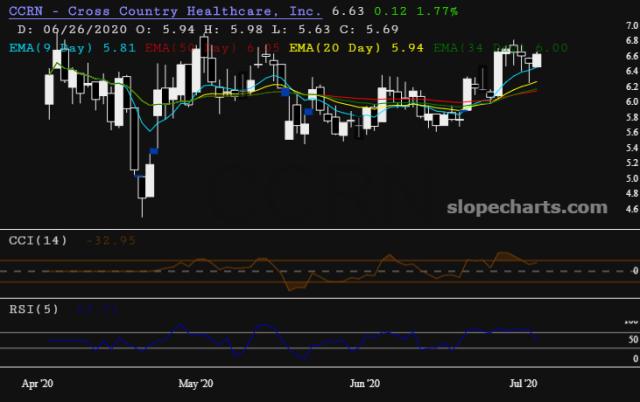This screenshot has width=640, height=402.
Task: Click the RSI 50 level label
Action: (x=633, y=339)
